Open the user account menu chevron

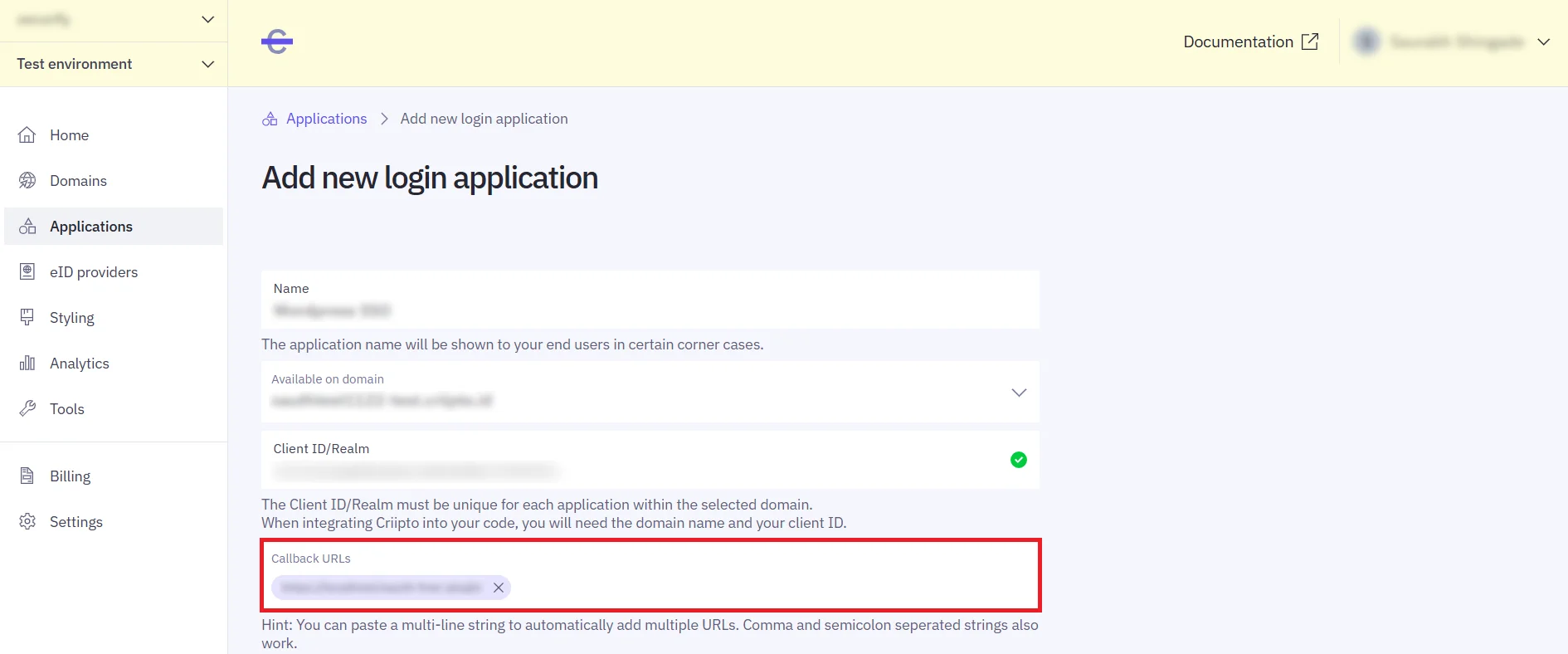(x=1543, y=42)
